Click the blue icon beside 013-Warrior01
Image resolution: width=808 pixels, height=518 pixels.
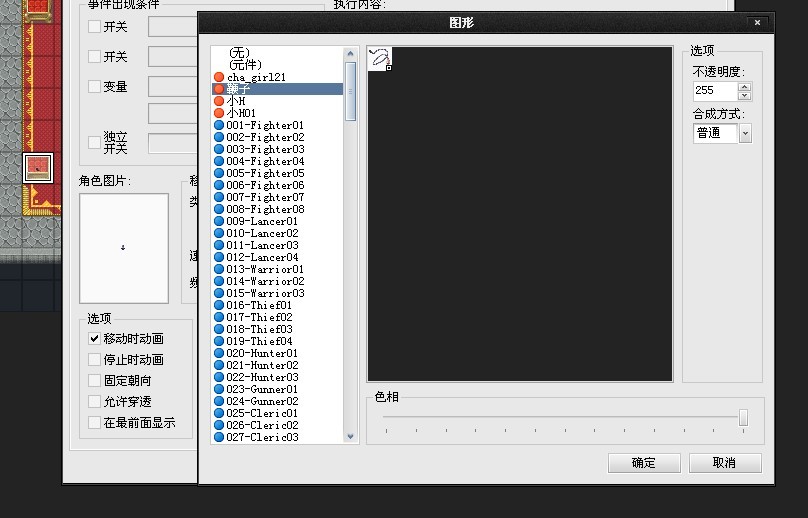pos(218,269)
